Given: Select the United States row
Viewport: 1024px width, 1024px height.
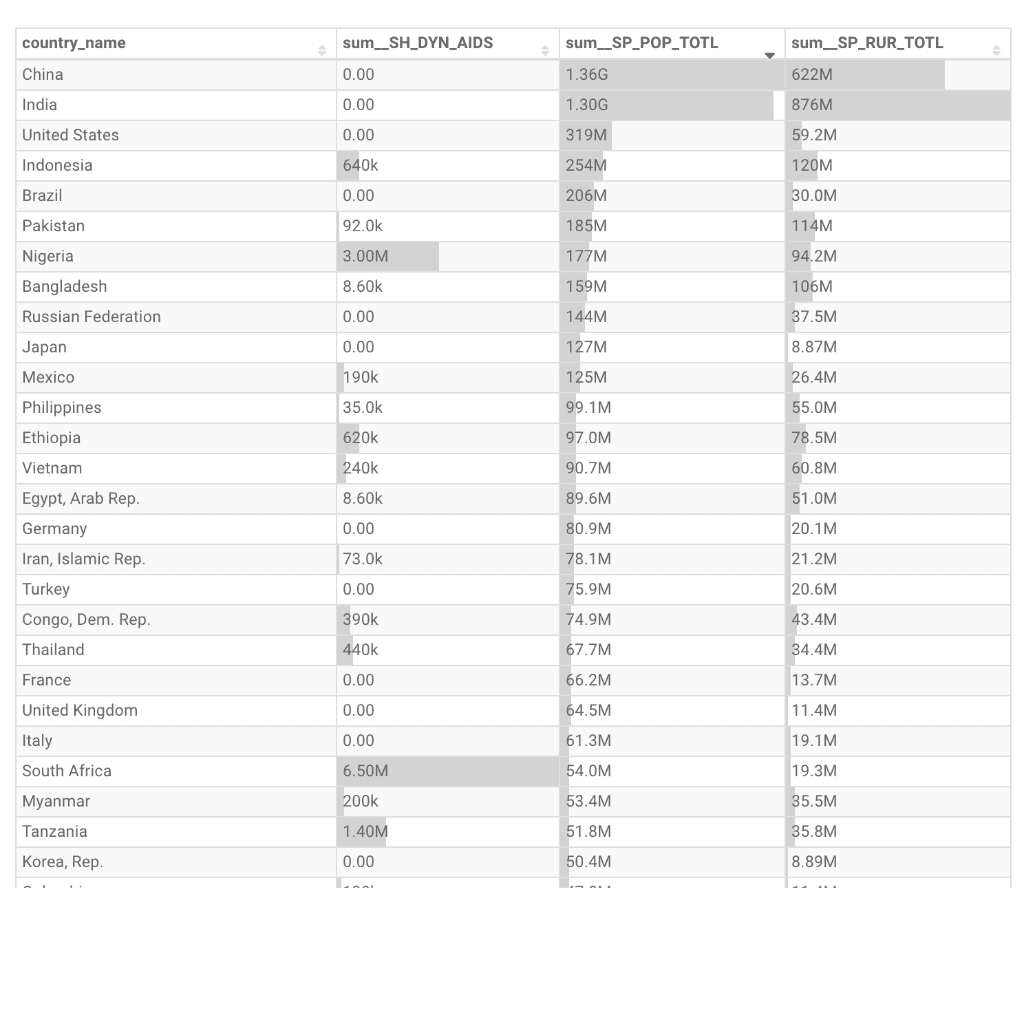Looking at the screenshot, I should click(513, 135).
